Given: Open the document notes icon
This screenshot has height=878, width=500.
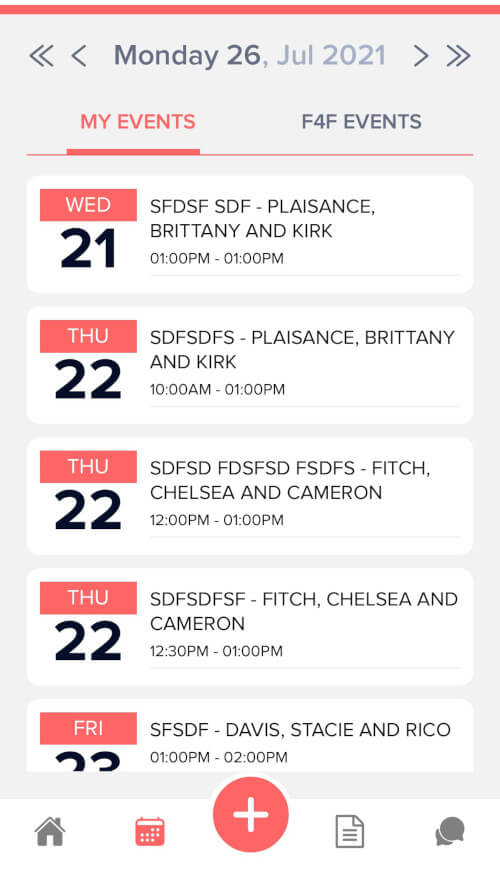Looking at the screenshot, I should (350, 832).
